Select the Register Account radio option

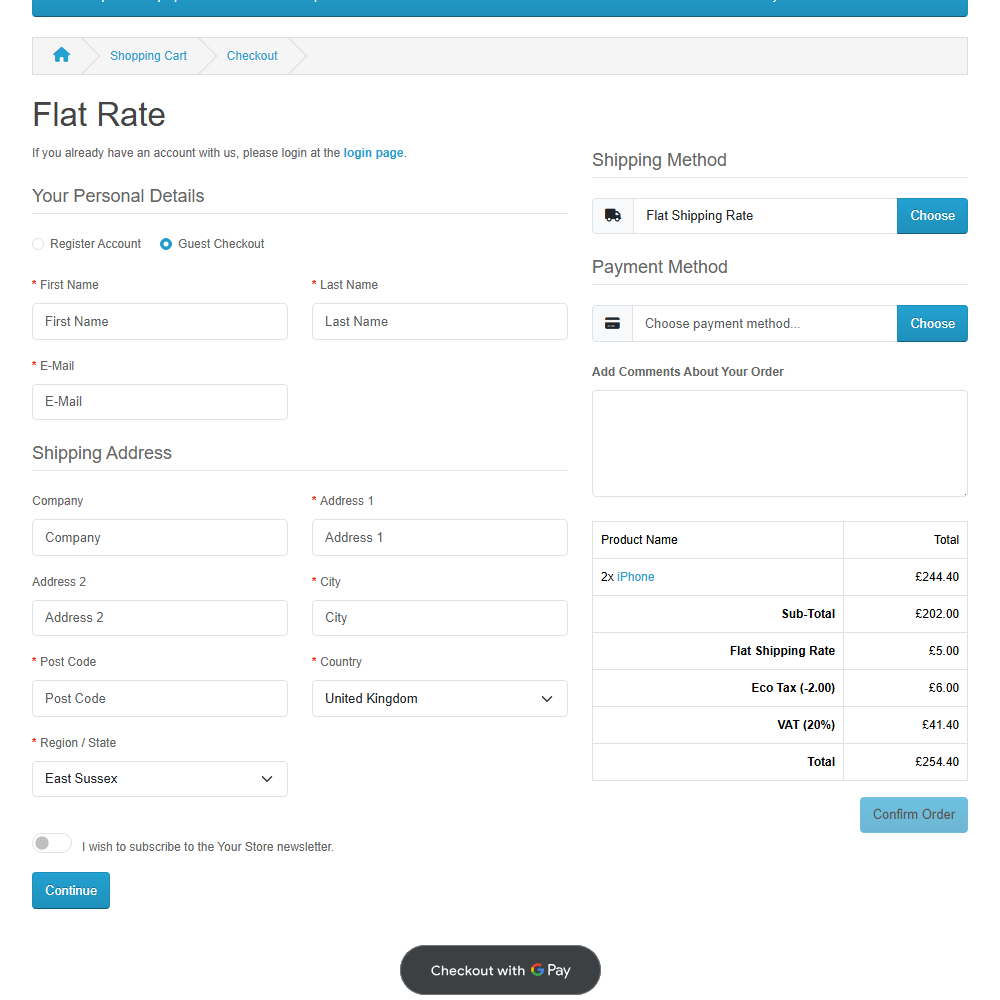pyautogui.click(x=39, y=244)
